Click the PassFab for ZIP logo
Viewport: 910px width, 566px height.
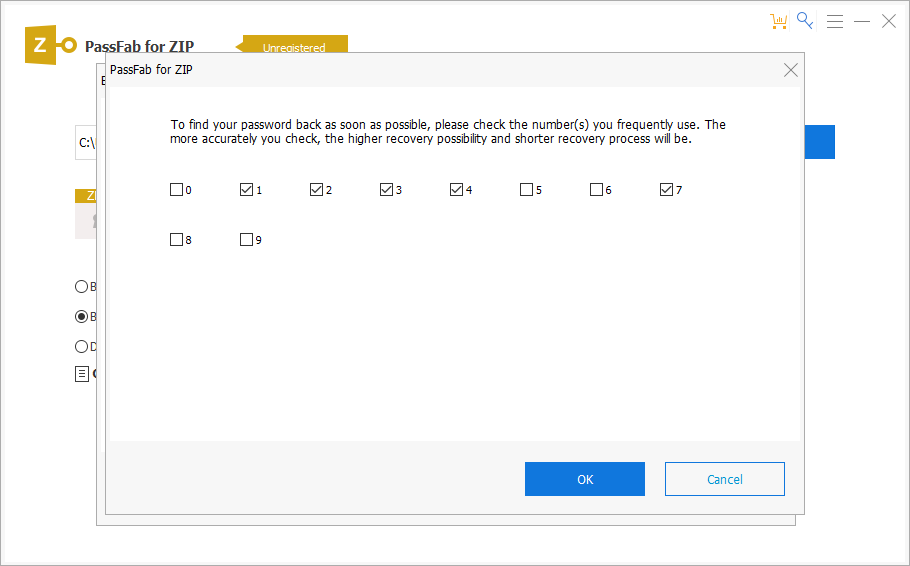[x=51, y=45]
